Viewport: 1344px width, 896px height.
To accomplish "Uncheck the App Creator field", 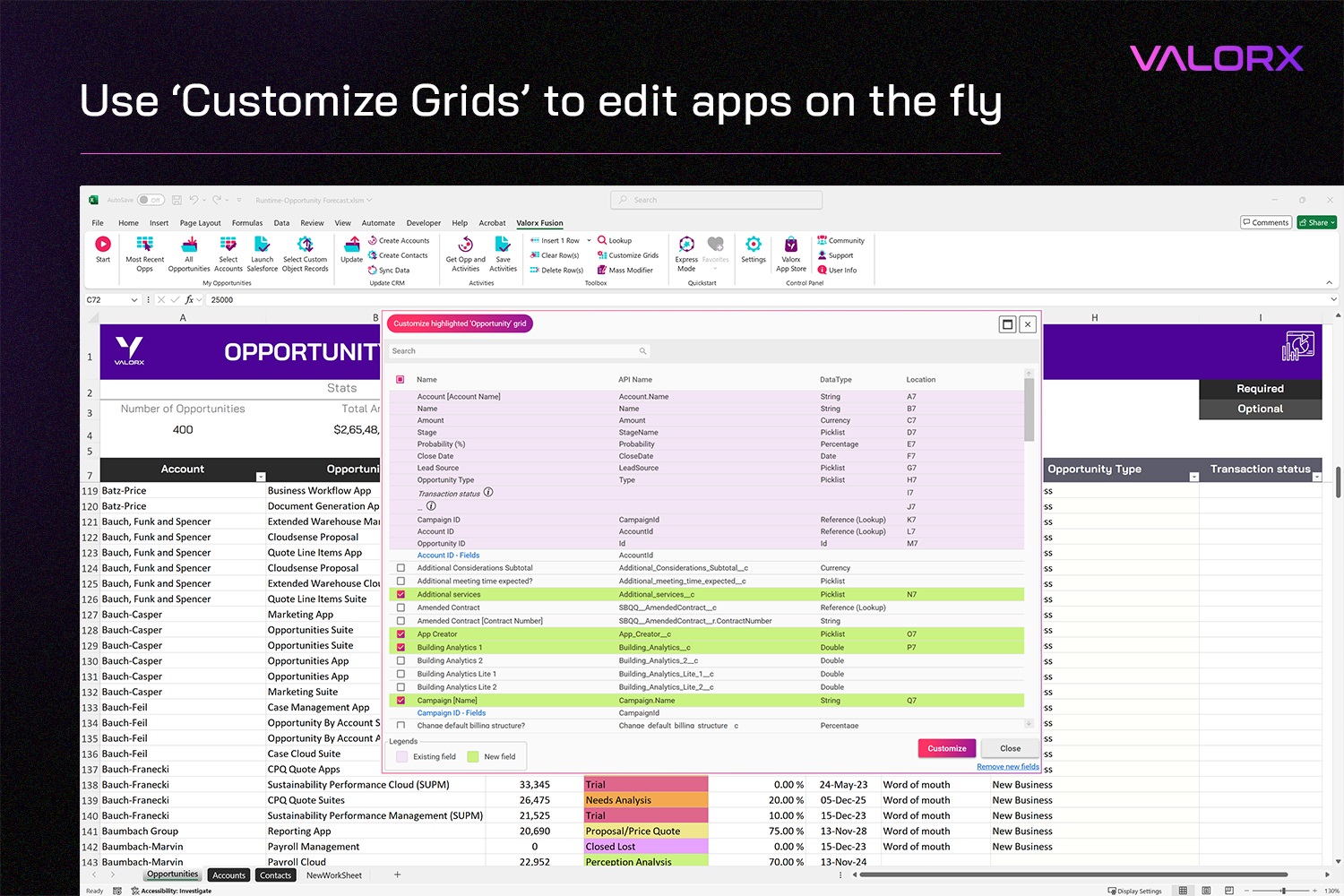I will [401, 634].
